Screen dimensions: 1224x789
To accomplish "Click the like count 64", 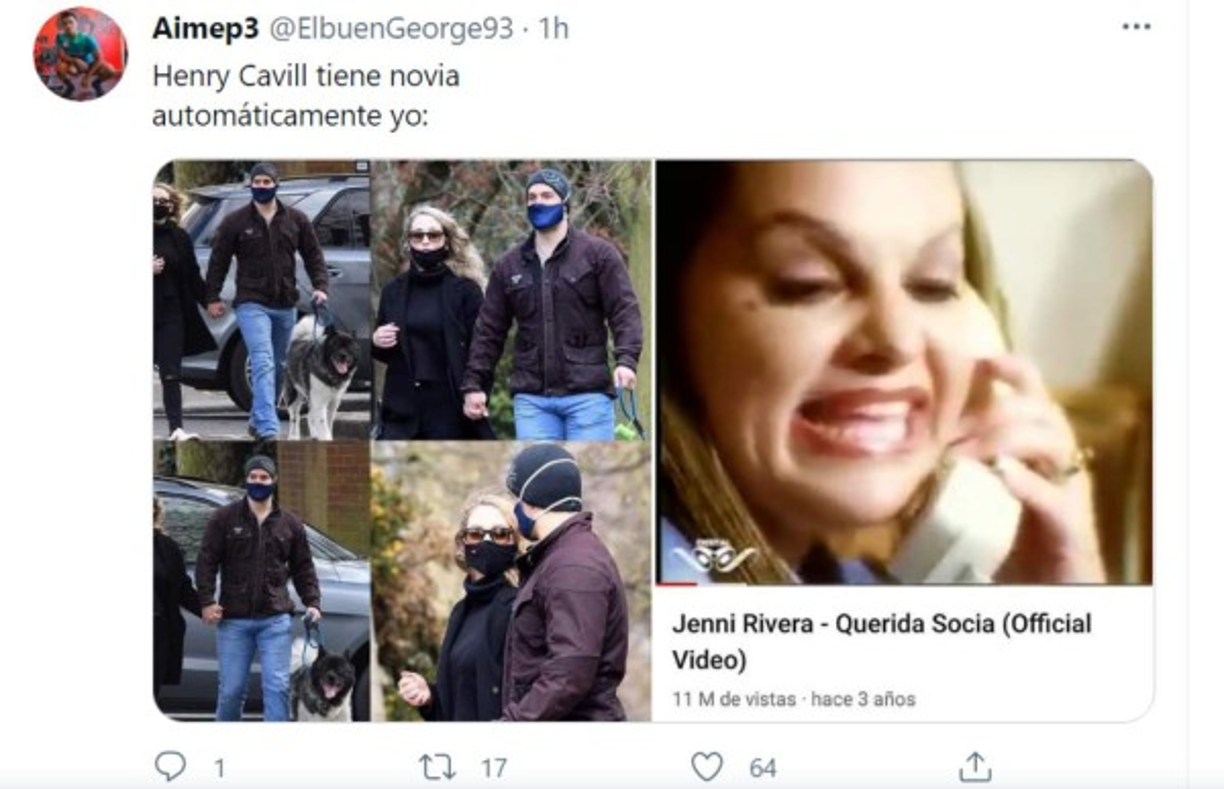I will [x=763, y=768].
